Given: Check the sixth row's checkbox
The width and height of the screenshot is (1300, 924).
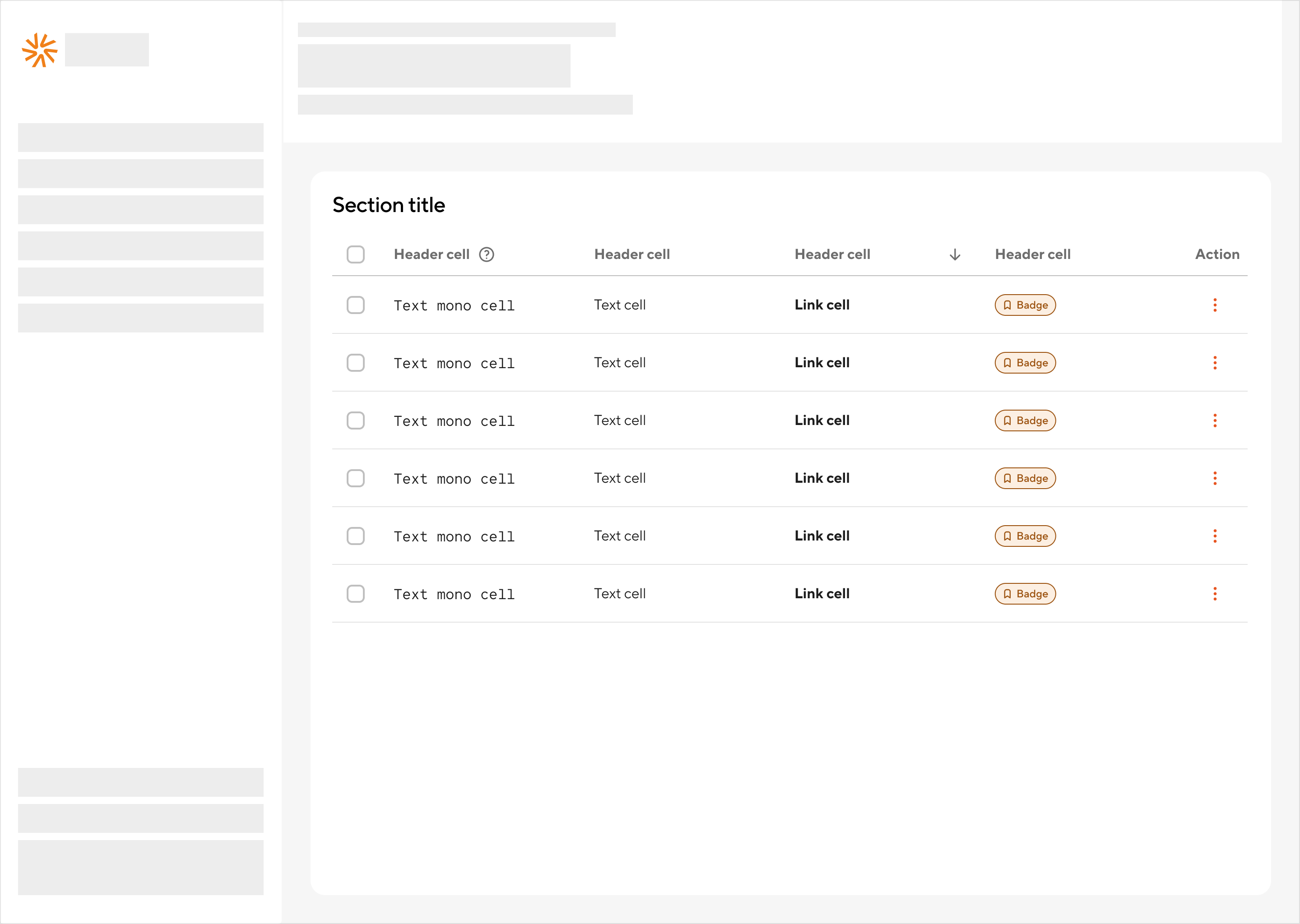Looking at the screenshot, I should [x=356, y=594].
